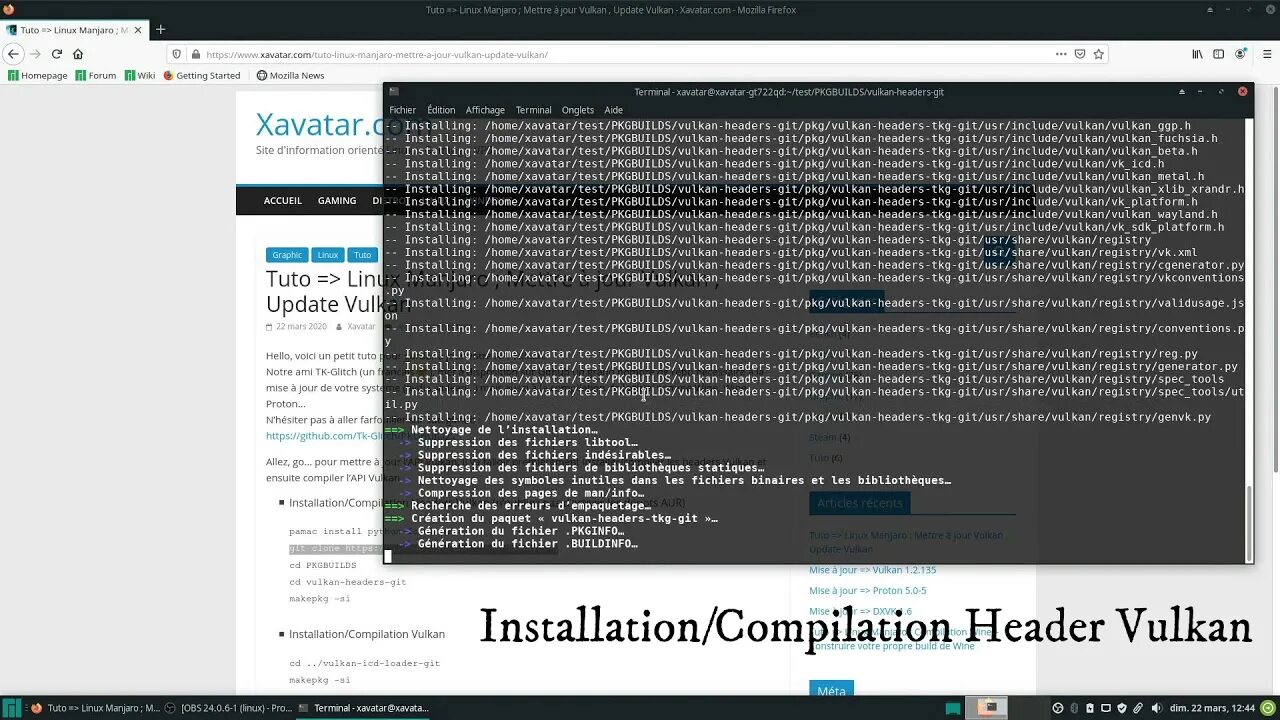Open terminal Fichier menu
1280x720 pixels.
pos(403,110)
